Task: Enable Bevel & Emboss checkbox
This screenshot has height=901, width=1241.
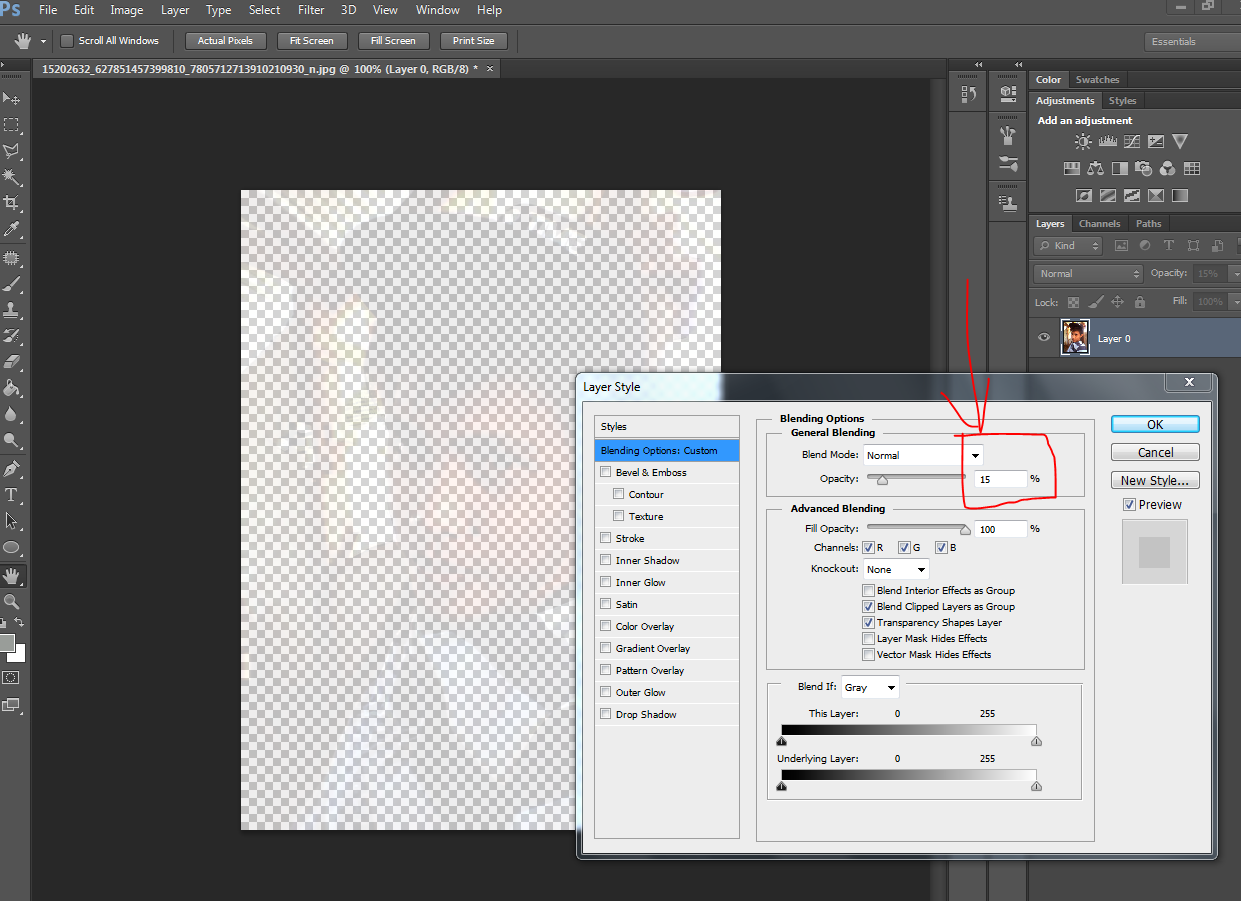Action: [x=605, y=472]
